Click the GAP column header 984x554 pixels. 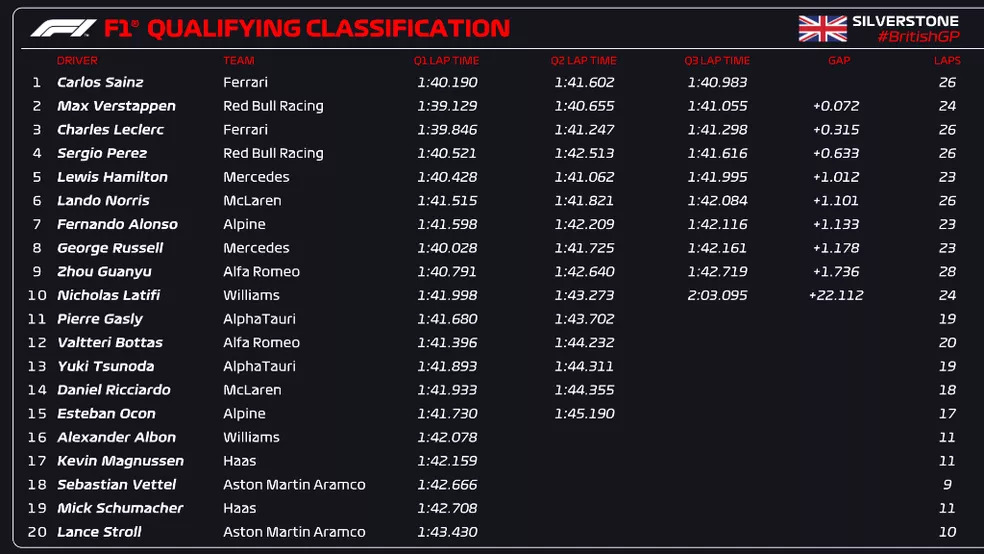(836, 60)
